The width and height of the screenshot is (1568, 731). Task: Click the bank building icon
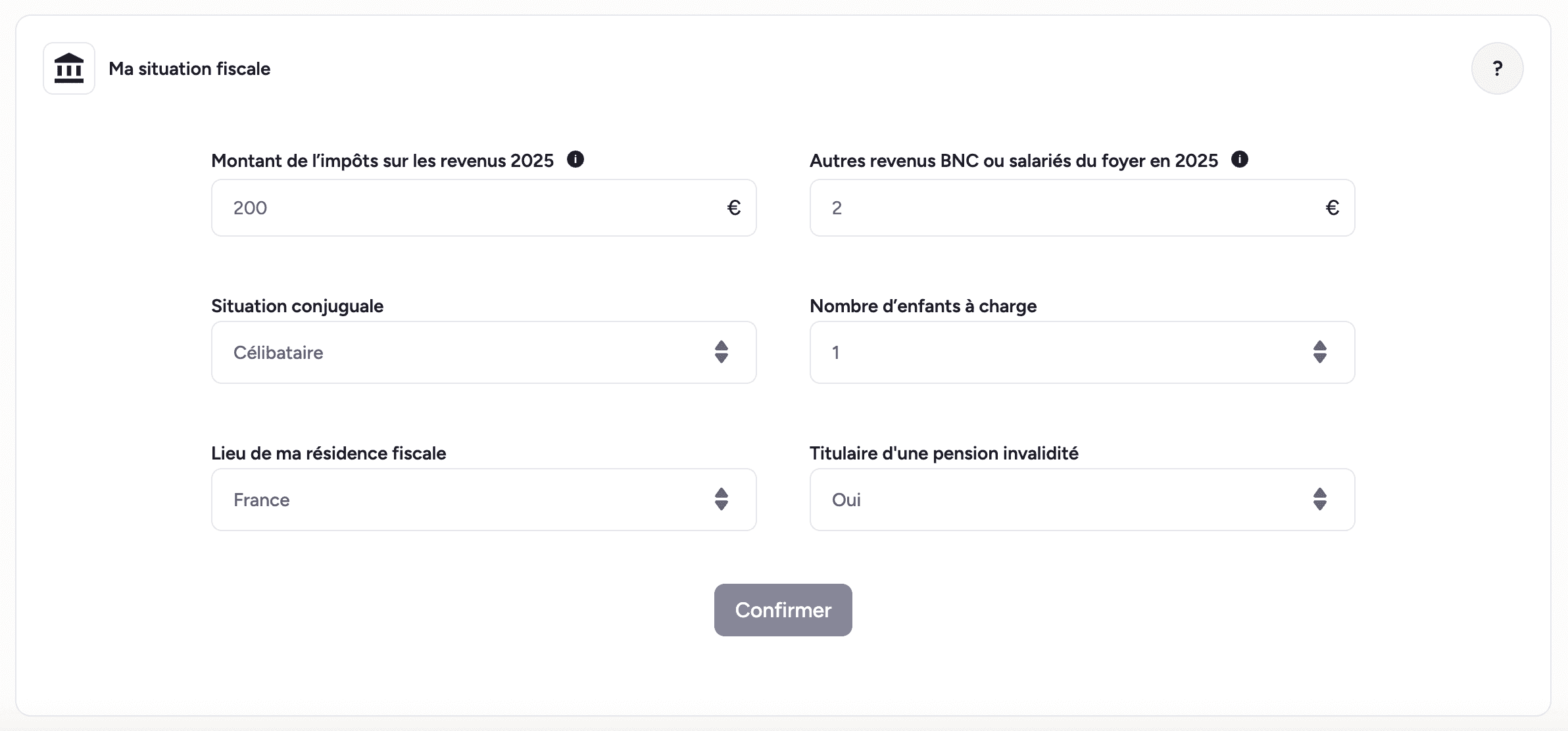tap(69, 68)
